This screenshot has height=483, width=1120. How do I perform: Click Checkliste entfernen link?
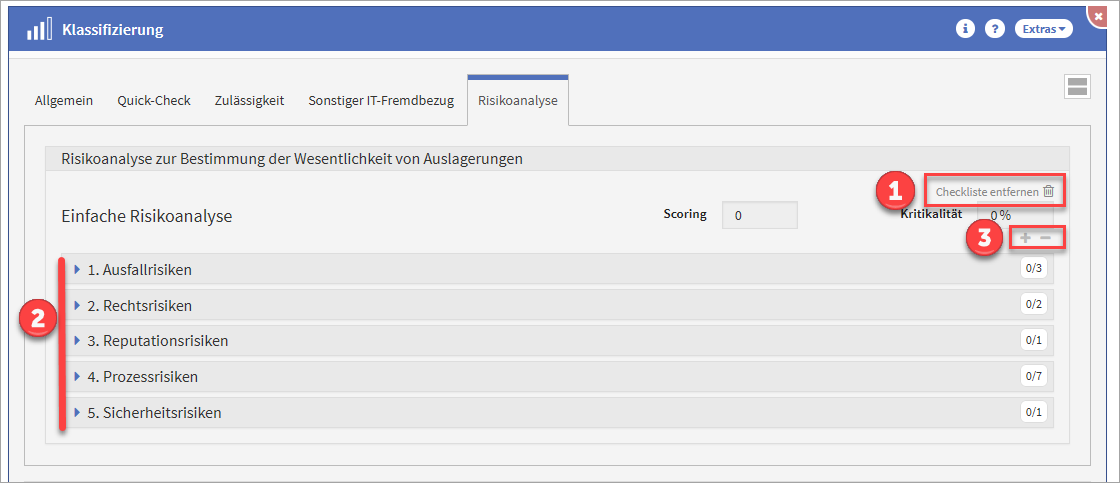[x=987, y=191]
